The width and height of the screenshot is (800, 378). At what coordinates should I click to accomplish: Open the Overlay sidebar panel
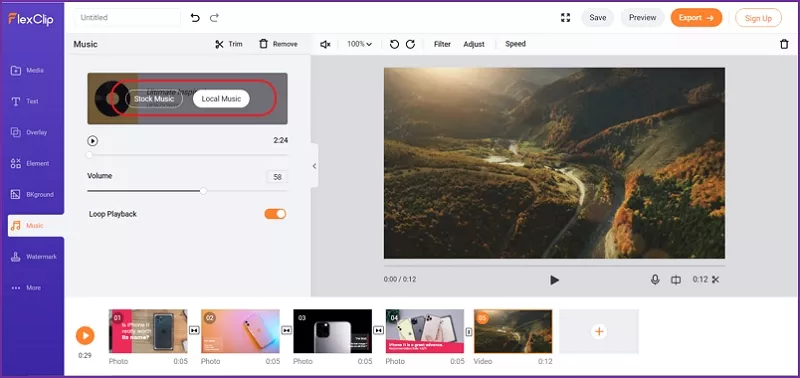pyautogui.click(x=29, y=133)
